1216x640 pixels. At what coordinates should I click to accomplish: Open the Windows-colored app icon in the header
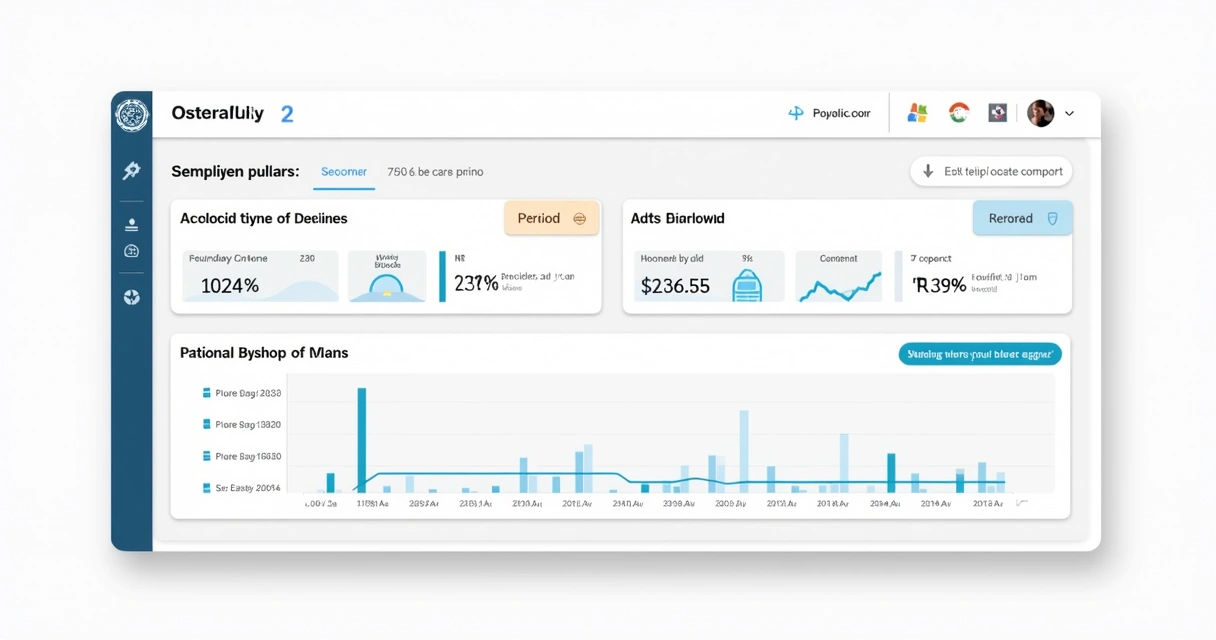click(918, 112)
